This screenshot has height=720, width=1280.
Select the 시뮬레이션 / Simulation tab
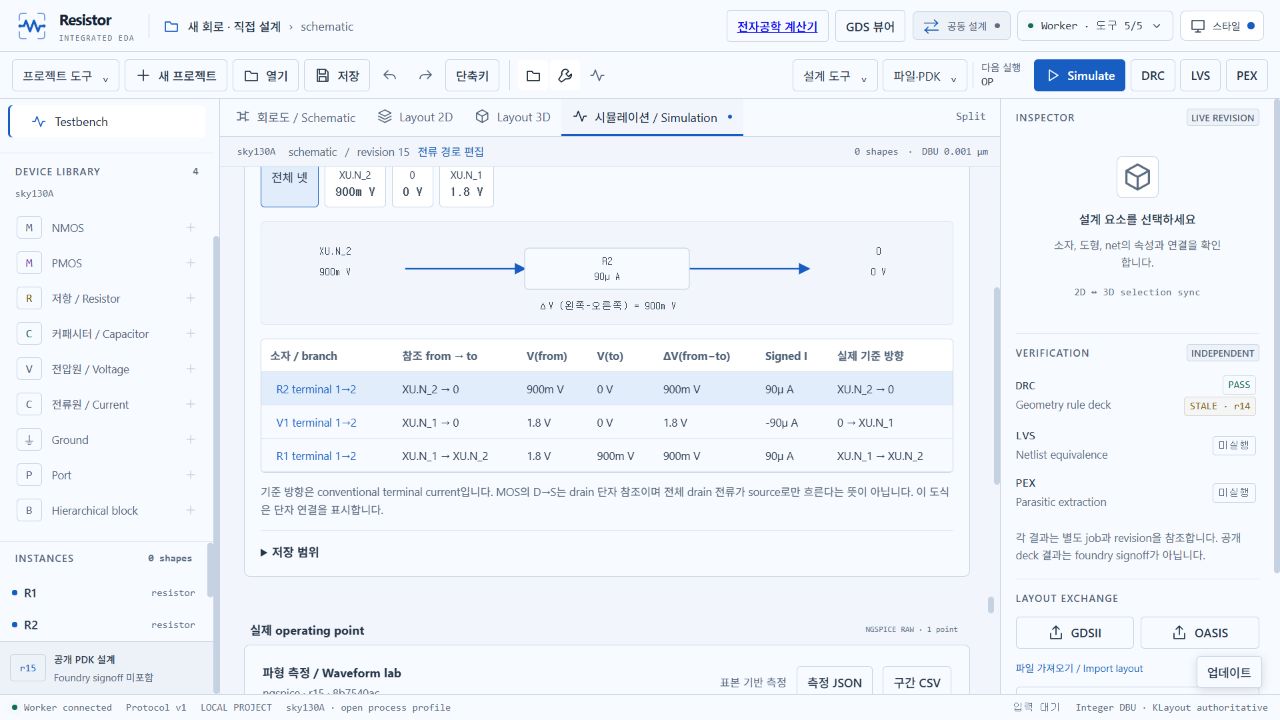point(652,117)
